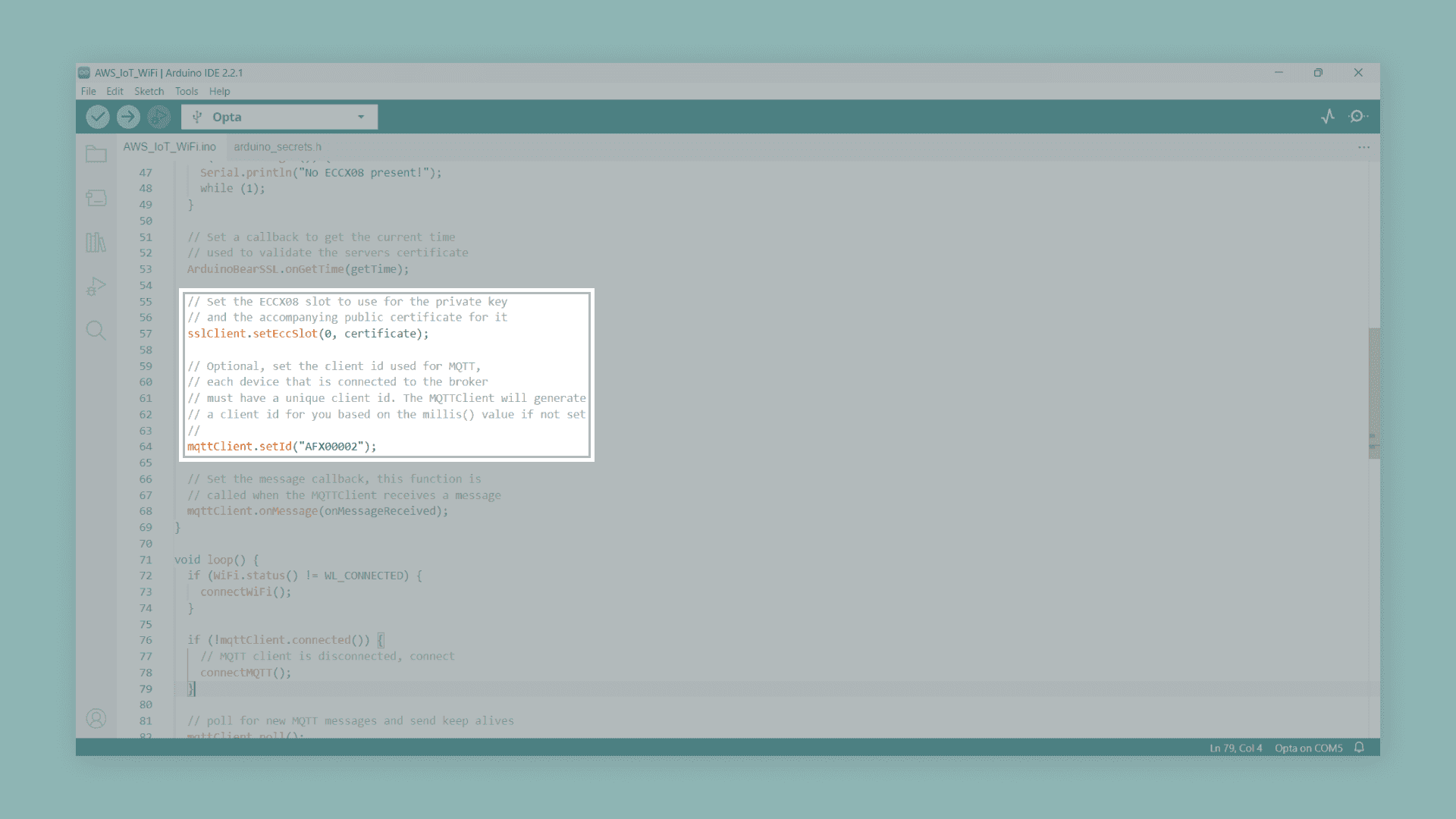
Task: Click the ArduinoBearSSL.onGetTime(getTime) line
Action: 298,269
